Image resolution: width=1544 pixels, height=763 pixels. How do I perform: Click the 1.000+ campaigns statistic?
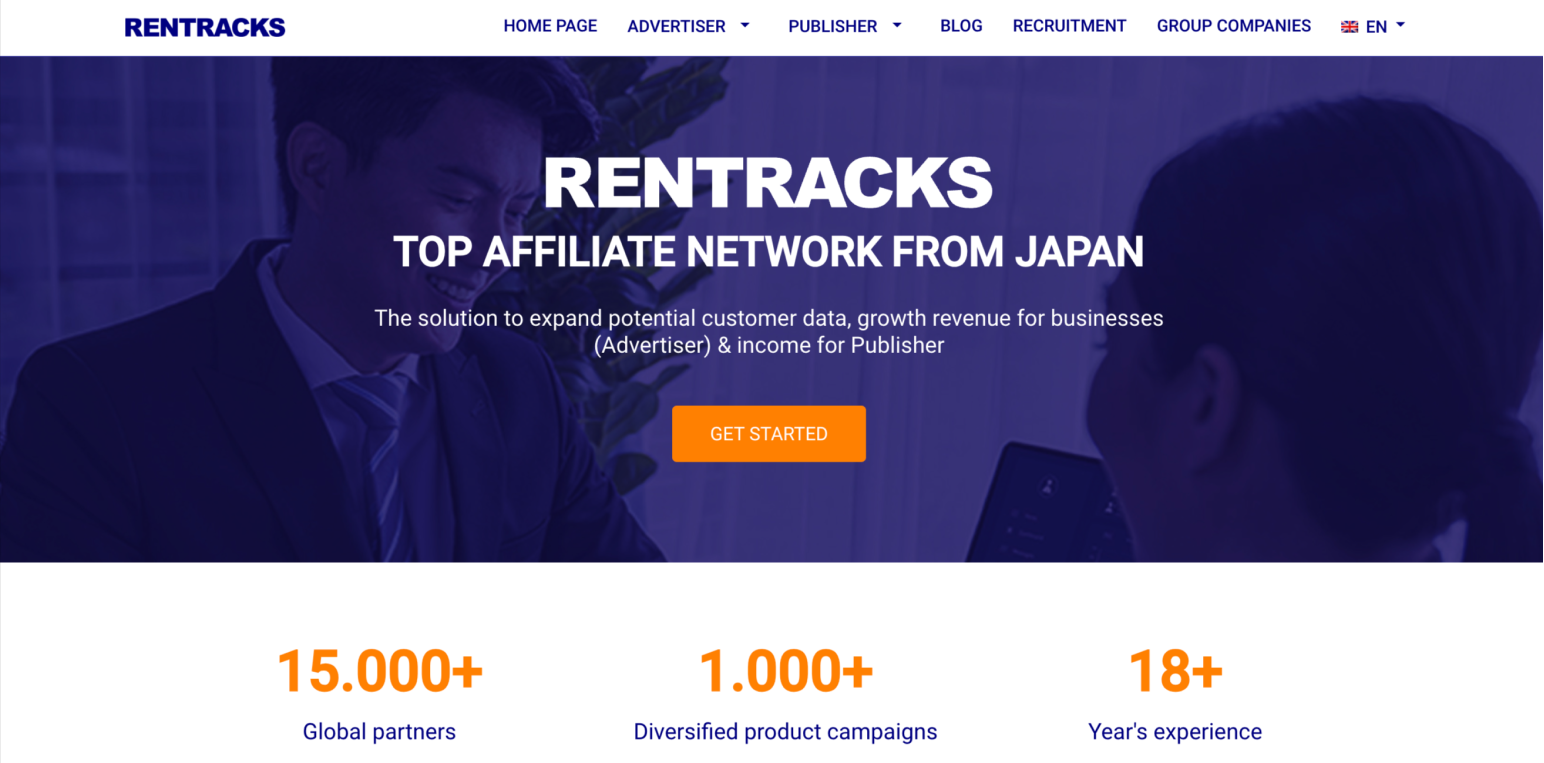coord(785,670)
